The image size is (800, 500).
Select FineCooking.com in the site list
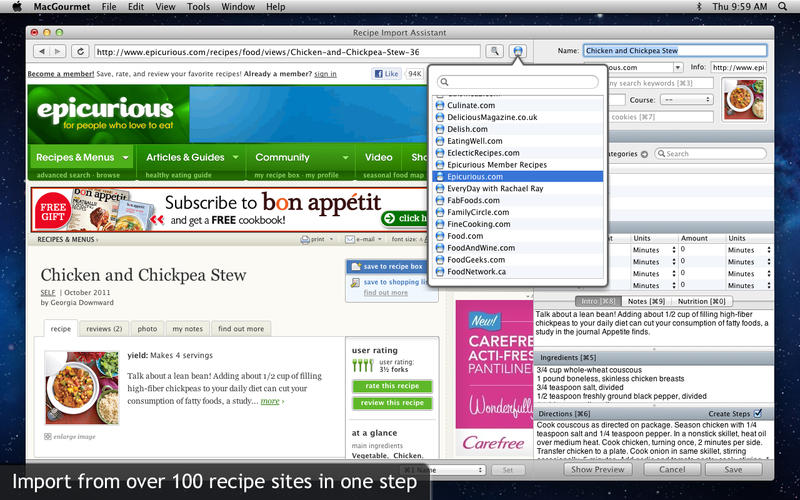click(518, 224)
